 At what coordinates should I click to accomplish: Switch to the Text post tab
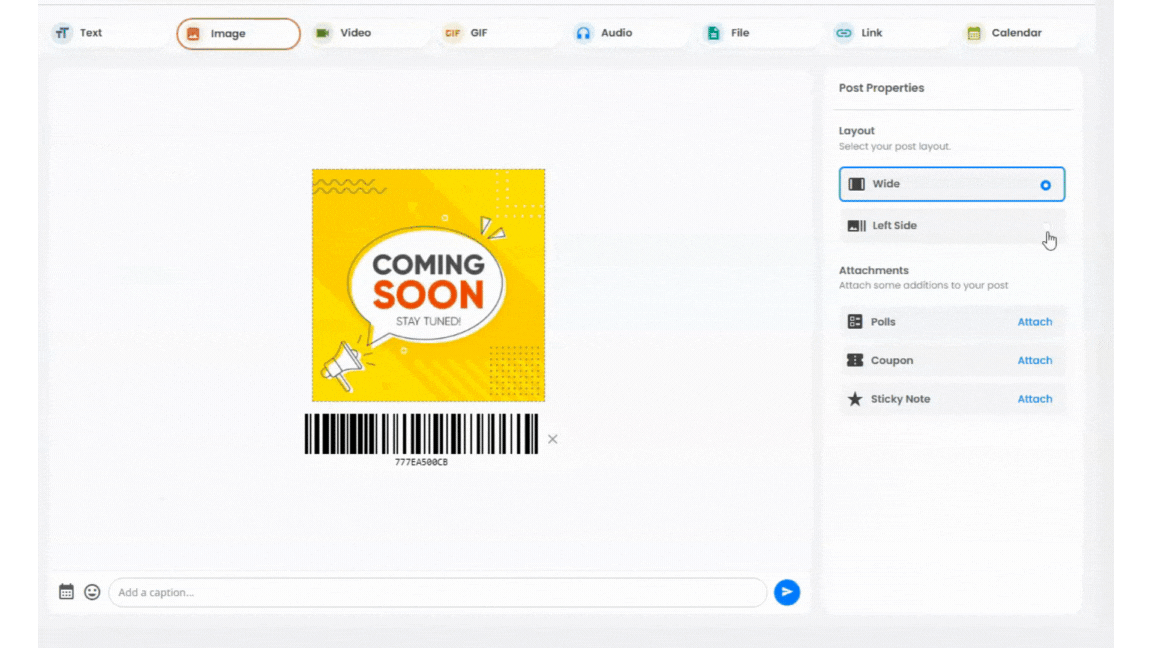79,33
